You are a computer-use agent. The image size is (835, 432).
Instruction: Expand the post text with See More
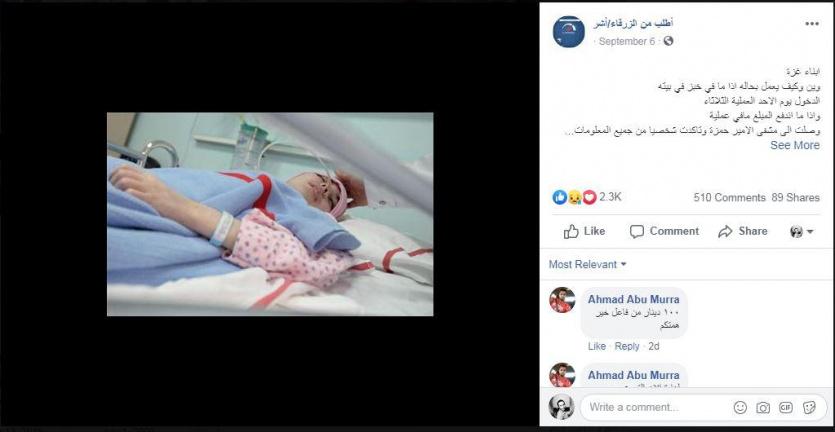point(795,145)
